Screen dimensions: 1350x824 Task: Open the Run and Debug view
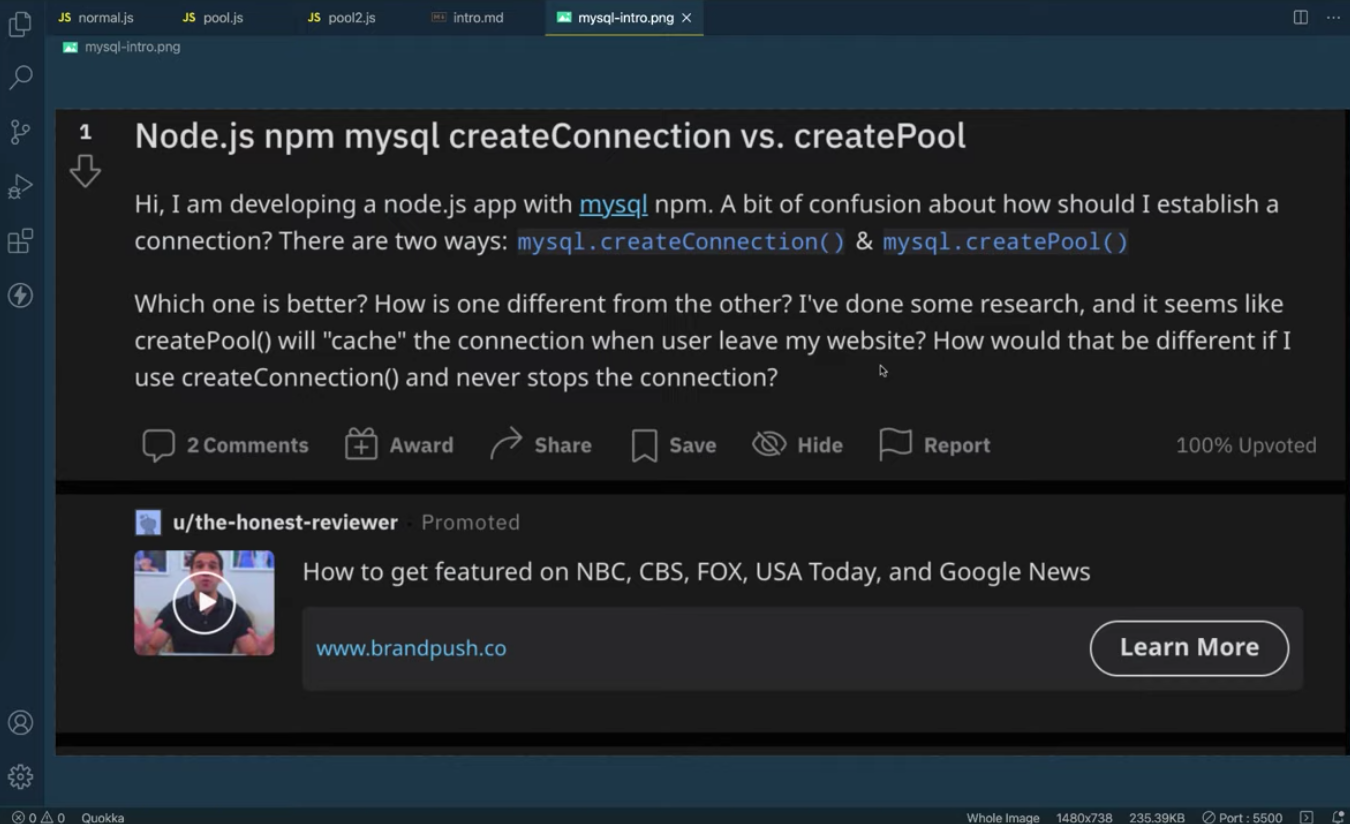pyautogui.click(x=20, y=186)
